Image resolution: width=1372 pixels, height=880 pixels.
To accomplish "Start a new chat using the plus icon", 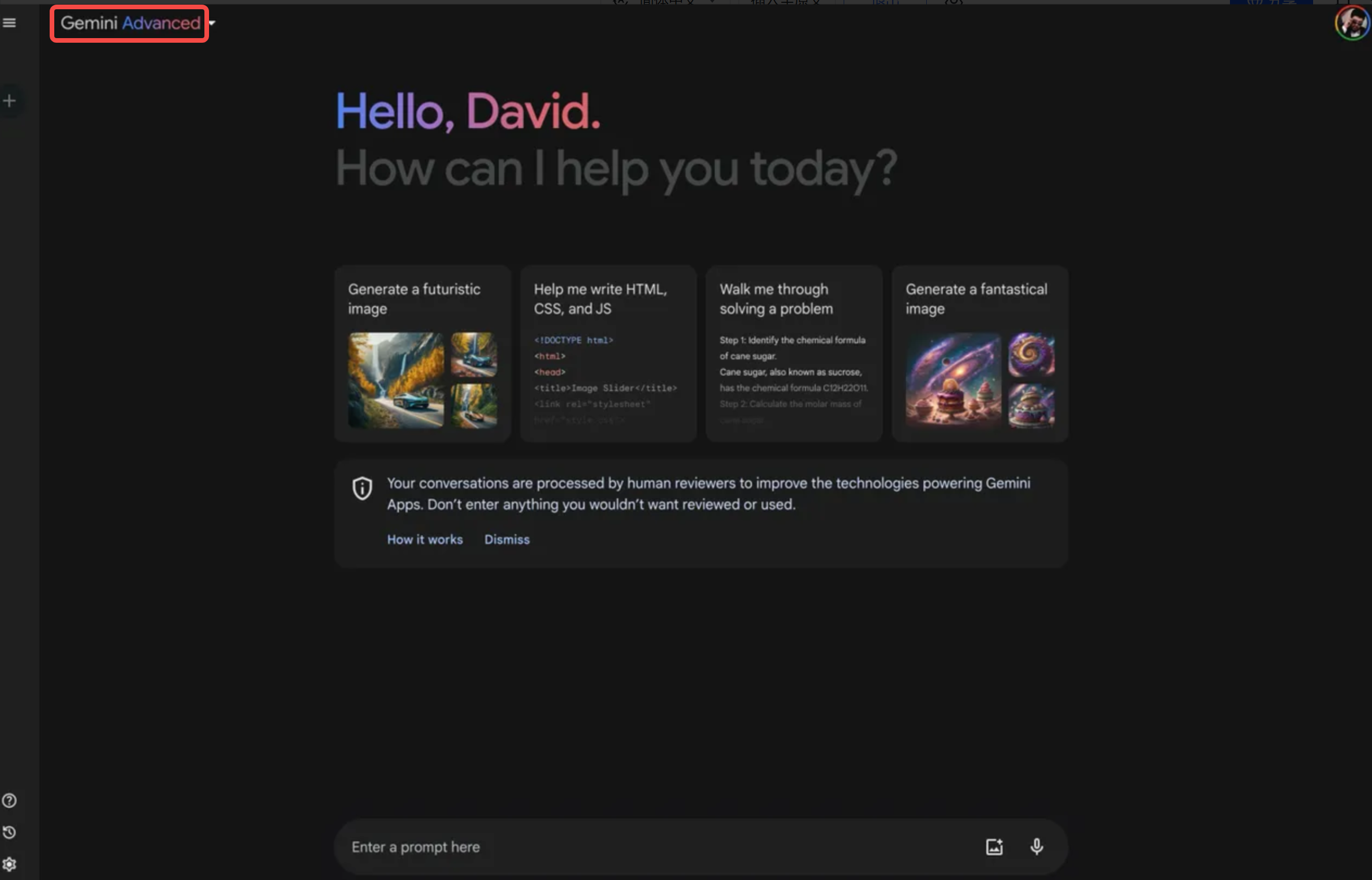I will coord(9,100).
